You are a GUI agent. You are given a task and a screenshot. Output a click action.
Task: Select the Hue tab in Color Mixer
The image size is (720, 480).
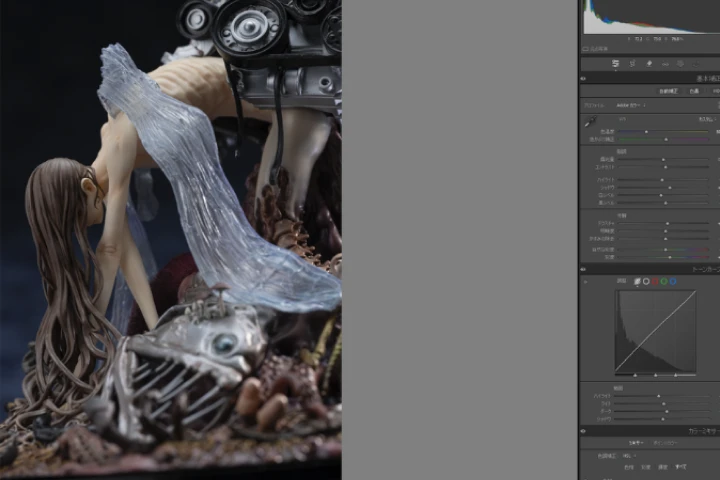pyautogui.click(x=629, y=467)
